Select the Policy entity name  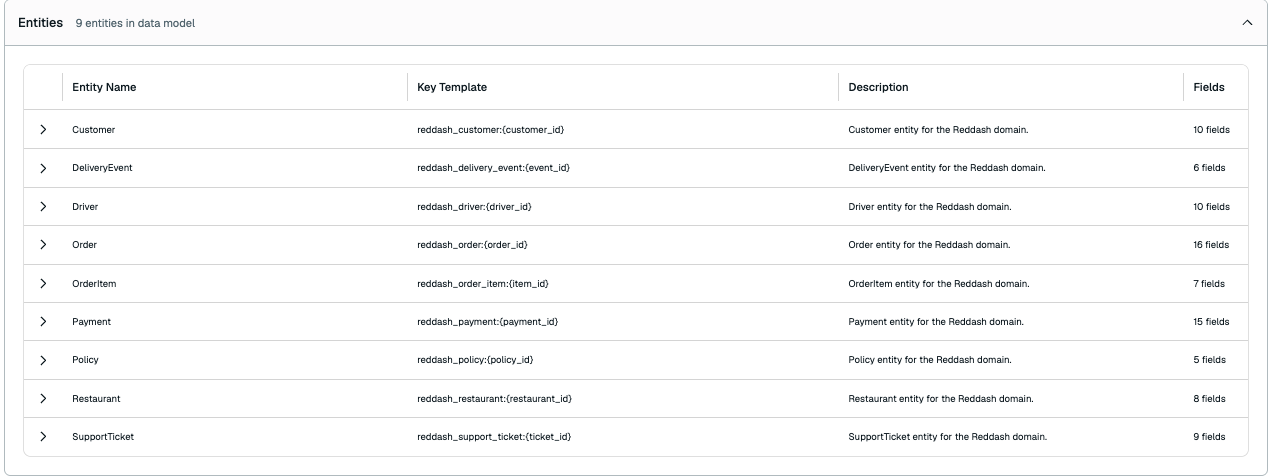pyautogui.click(x=85, y=360)
